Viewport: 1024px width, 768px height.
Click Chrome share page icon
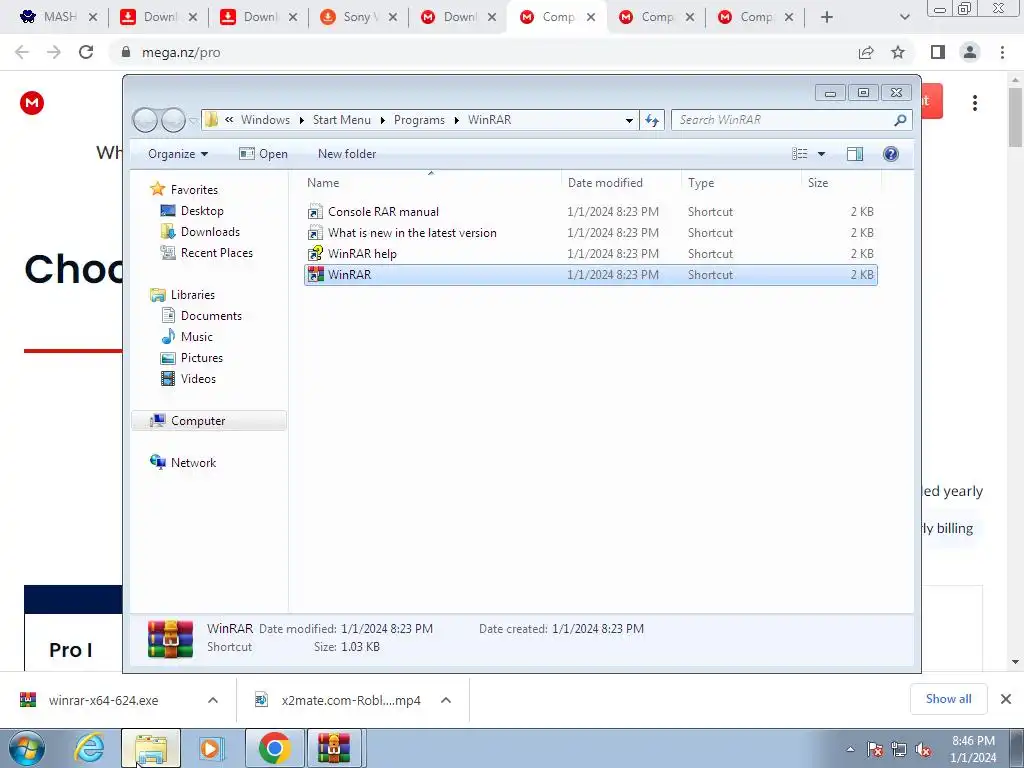point(866,52)
